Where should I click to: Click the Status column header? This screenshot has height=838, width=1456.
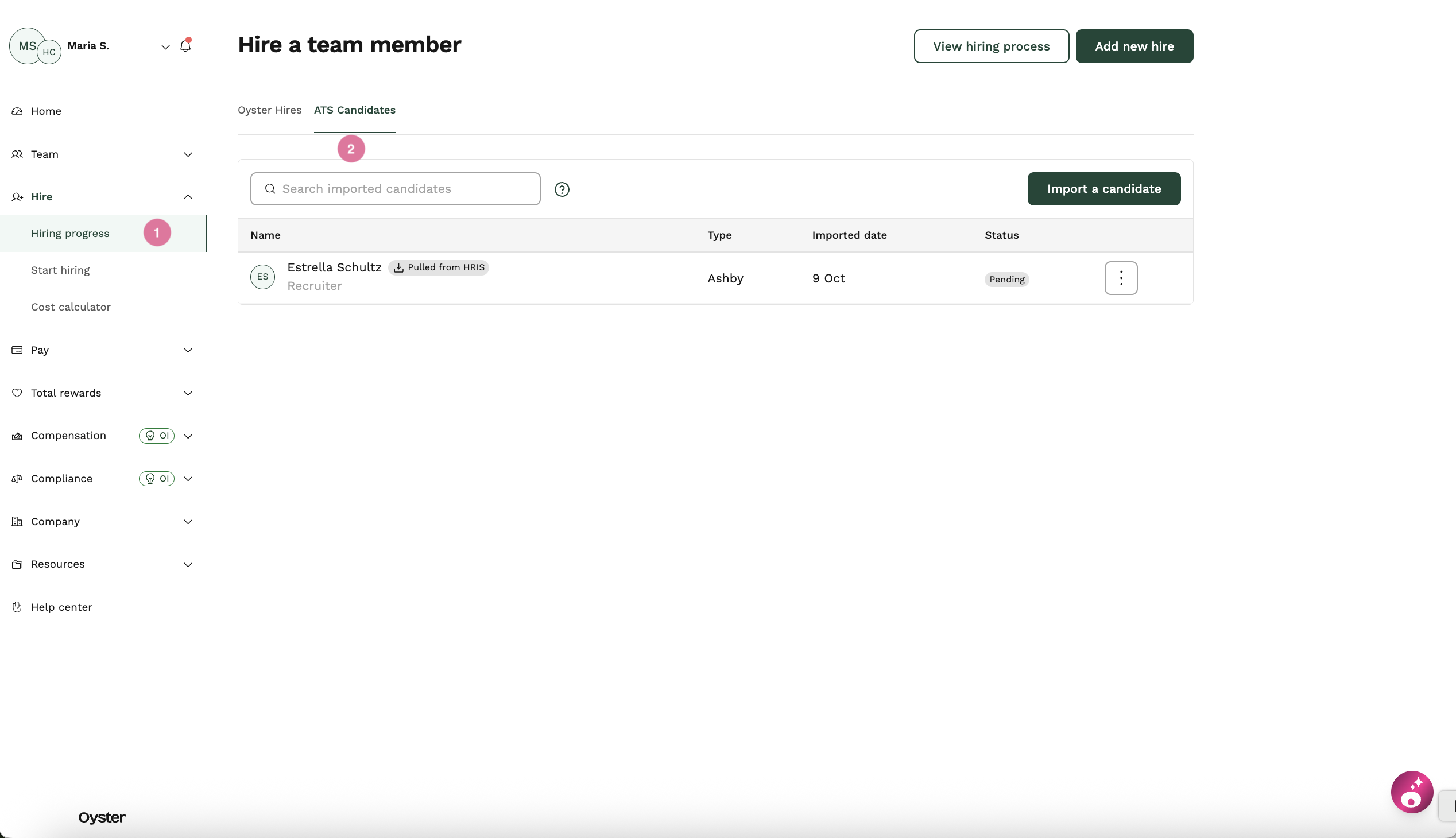click(1001, 235)
